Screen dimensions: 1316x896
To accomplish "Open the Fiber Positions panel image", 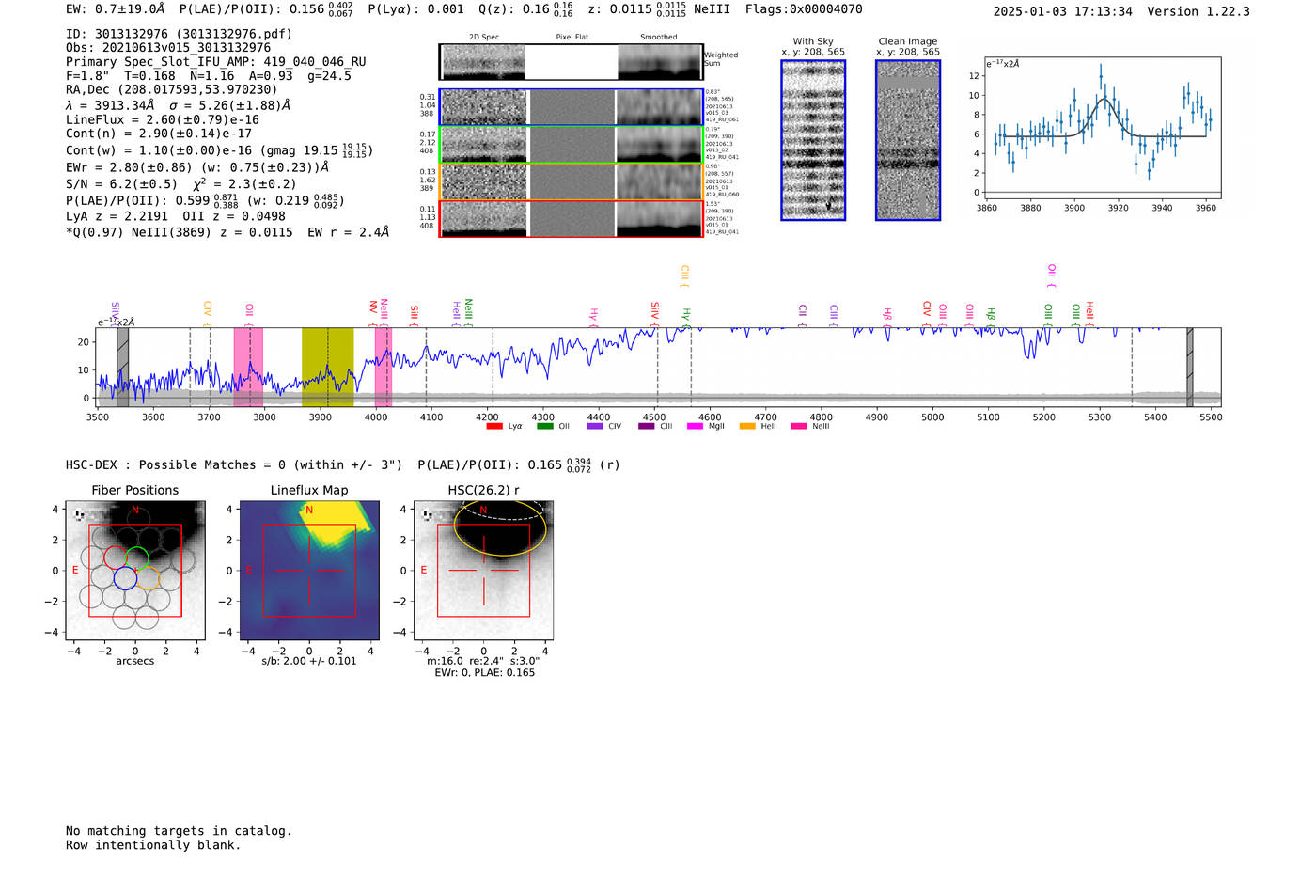I will coord(135,571).
